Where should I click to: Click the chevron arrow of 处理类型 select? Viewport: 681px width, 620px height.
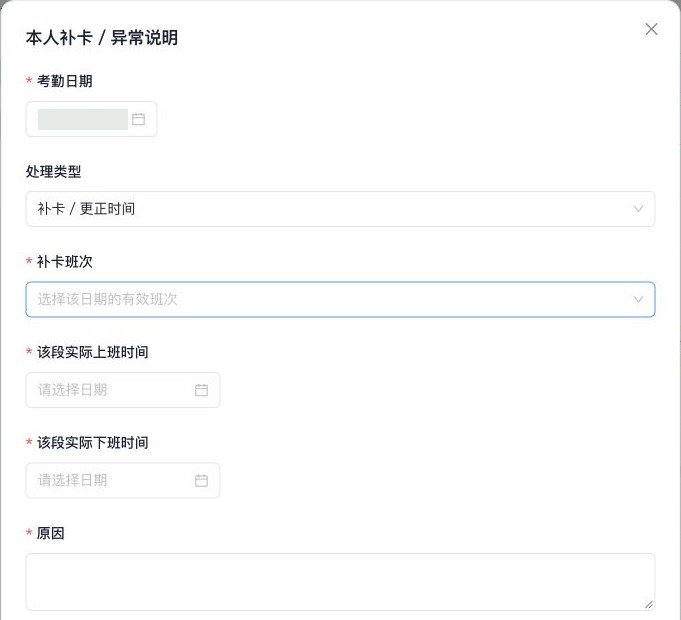point(638,209)
